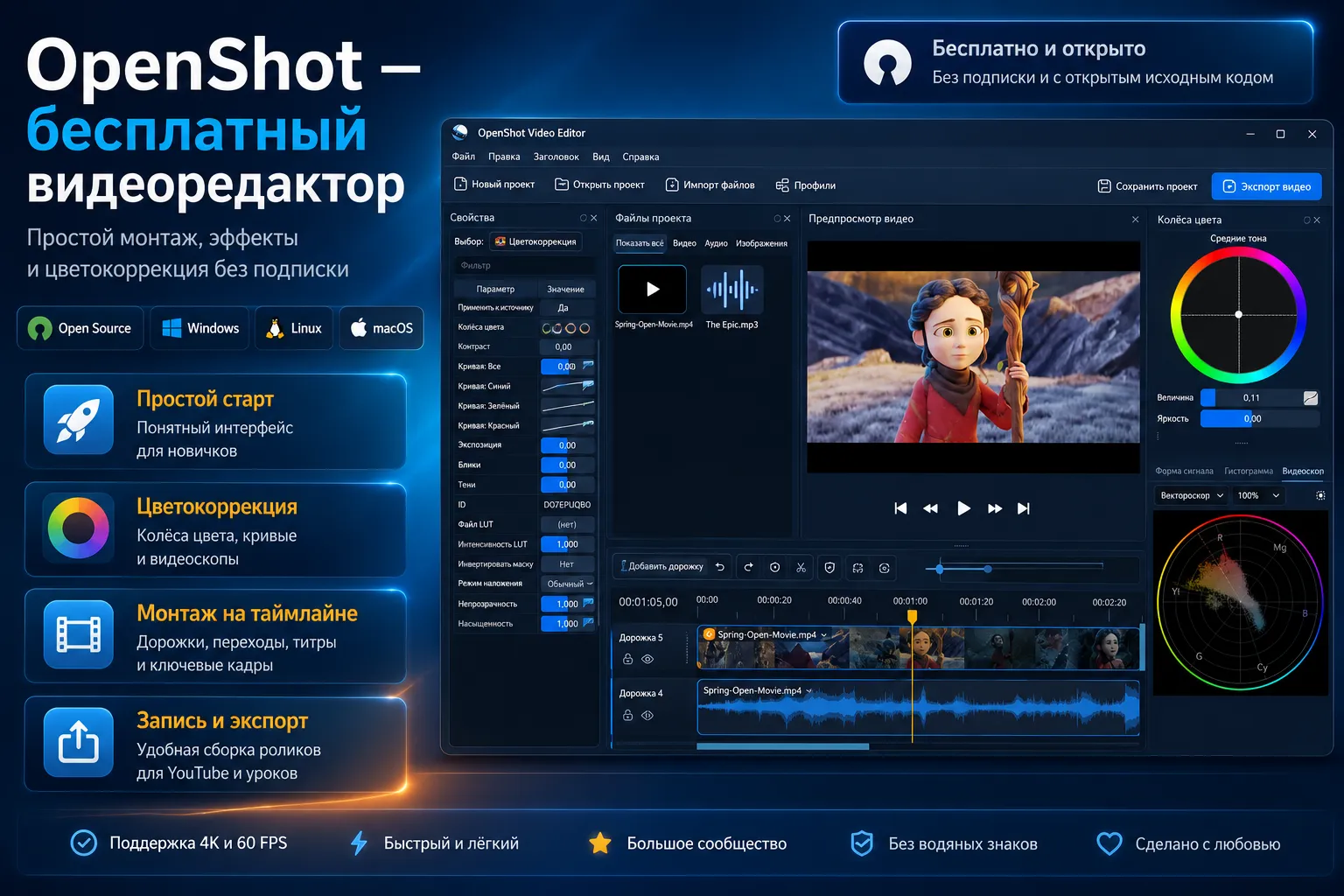Expand the Spring-Open-Movie.mp4 clip menu on Дорожка 5
Image resolution: width=1344 pixels, height=896 pixels.
823,635
